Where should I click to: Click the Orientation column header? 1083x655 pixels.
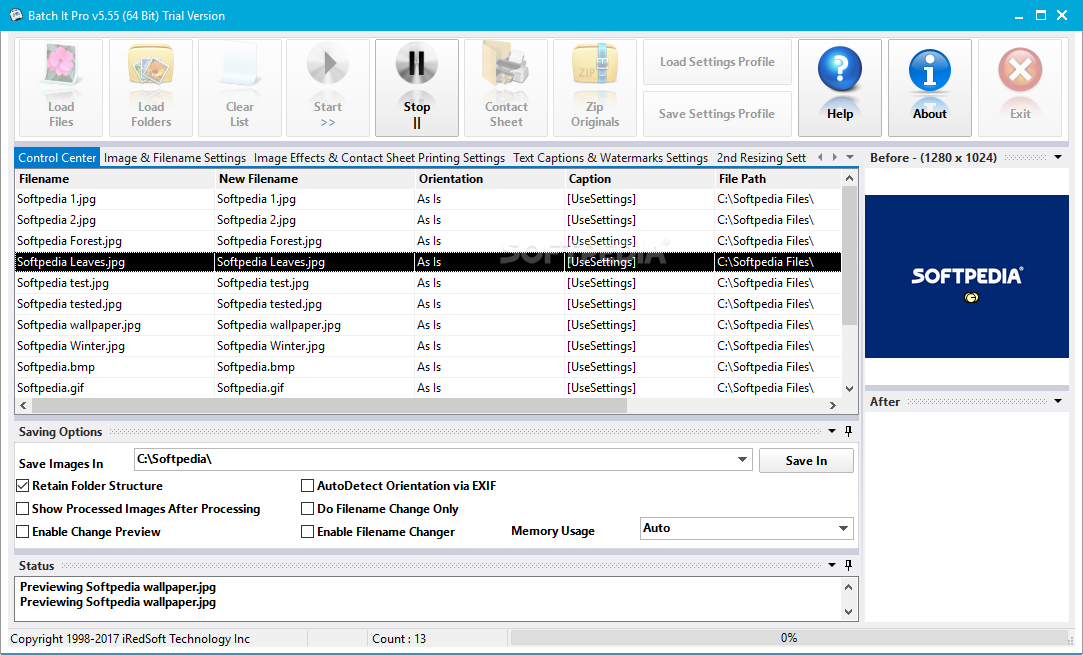(490, 178)
